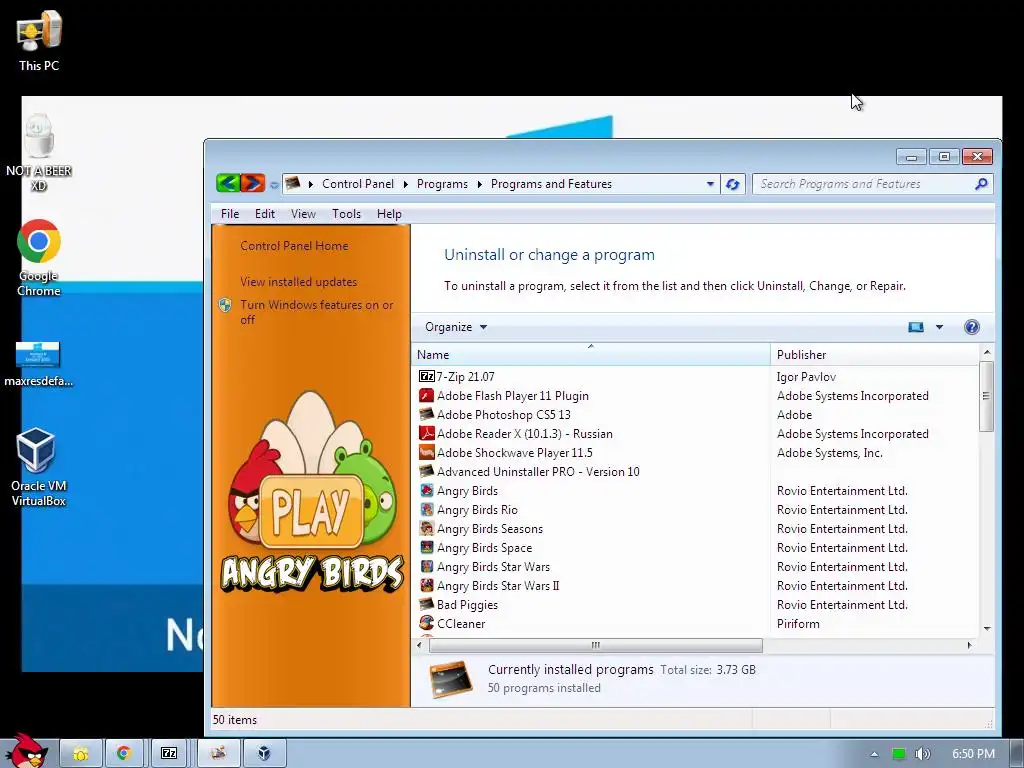Click Igor Pavlov publisher cell
Image resolution: width=1024 pixels, height=768 pixels.
[806, 376]
